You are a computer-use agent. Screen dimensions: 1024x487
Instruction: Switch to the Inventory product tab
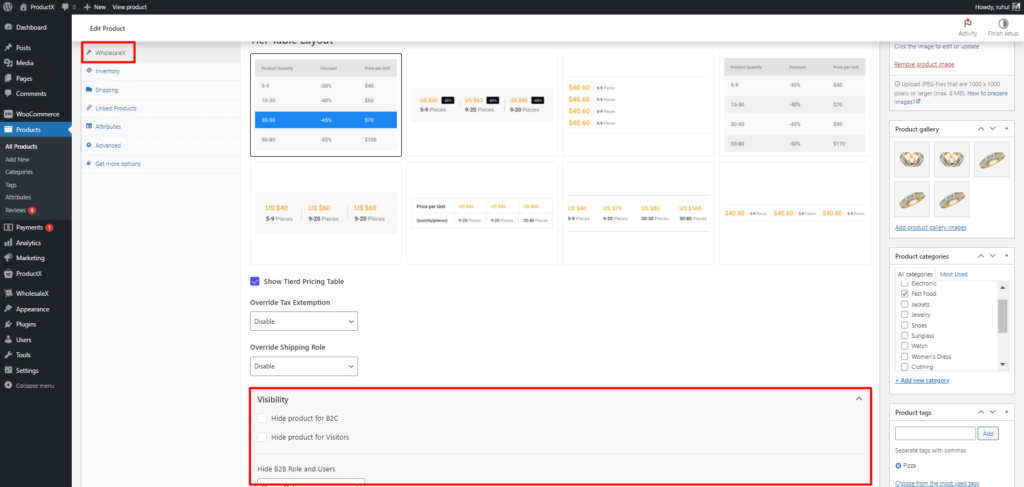[x=107, y=71]
